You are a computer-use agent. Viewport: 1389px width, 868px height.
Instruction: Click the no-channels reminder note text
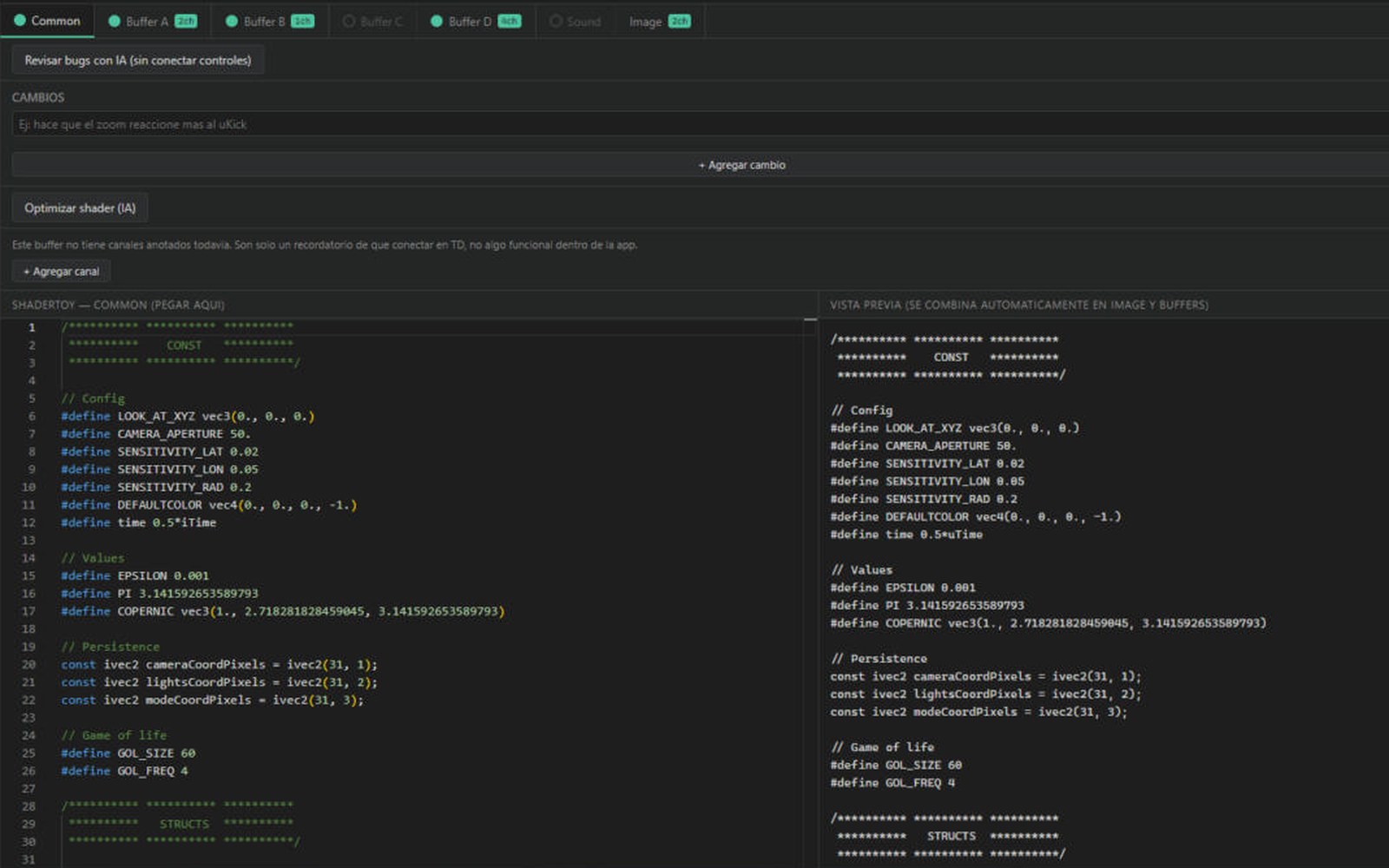(x=325, y=246)
